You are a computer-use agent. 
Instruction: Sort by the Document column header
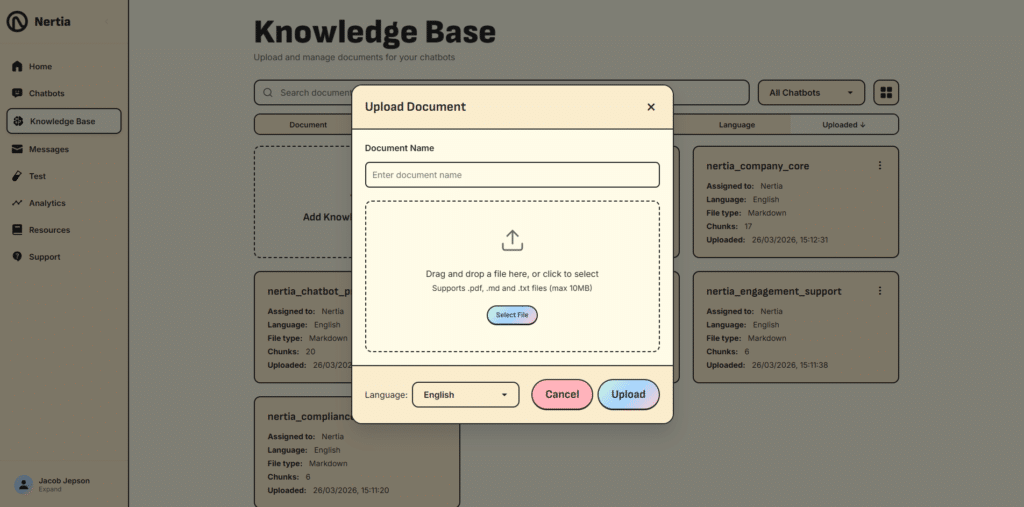(308, 125)
